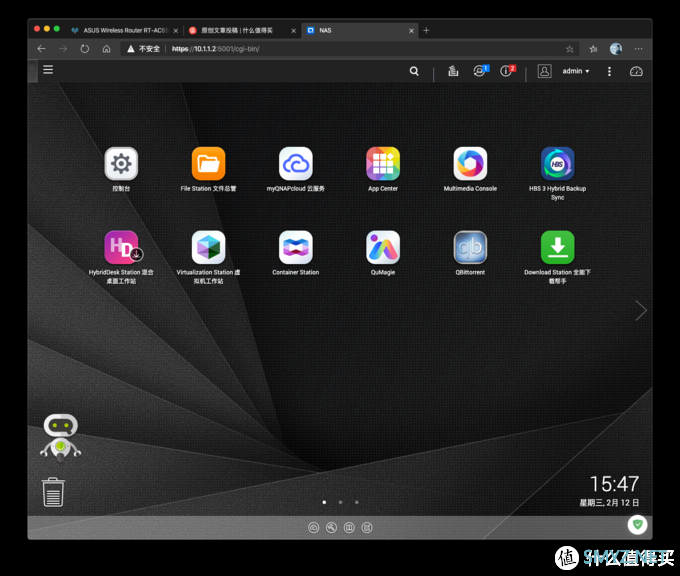Bookmark page with star icon
The width and height of the screenshot is (680, 576).
click(x=570, y=49)
